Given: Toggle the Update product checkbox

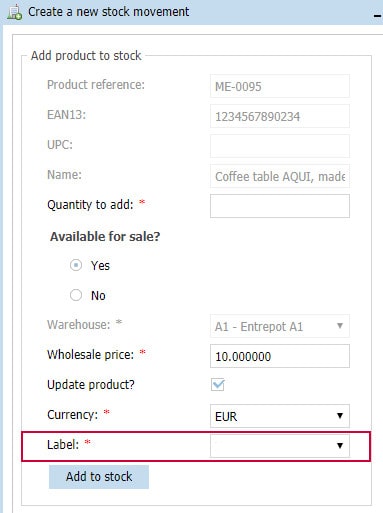Looking at the screenshot, I should point(218,385).
